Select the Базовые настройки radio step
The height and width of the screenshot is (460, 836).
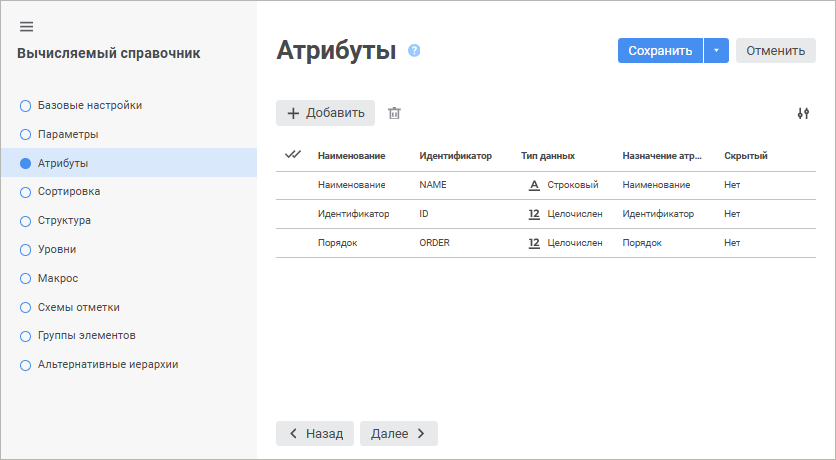[x=26, y=105]
